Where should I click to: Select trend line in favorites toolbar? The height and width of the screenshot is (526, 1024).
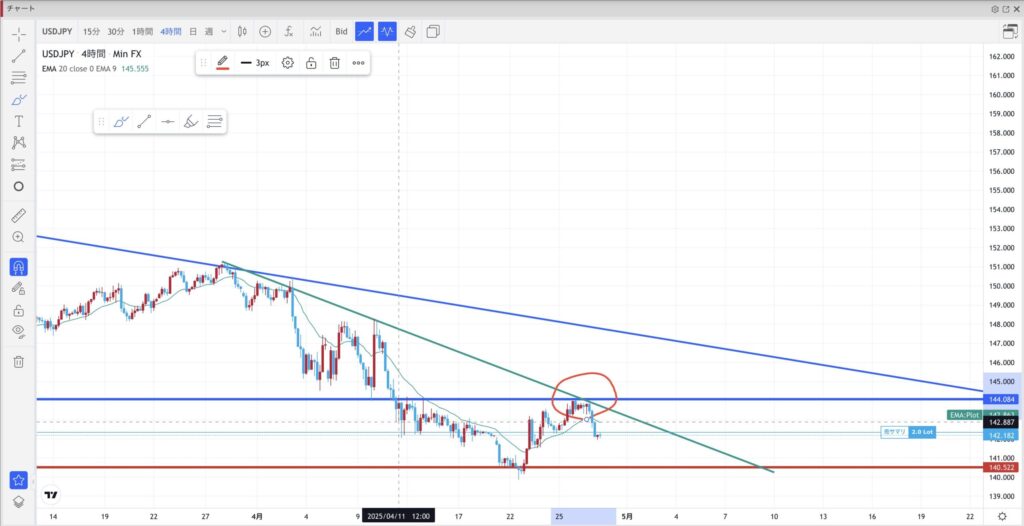pos(144,122)
